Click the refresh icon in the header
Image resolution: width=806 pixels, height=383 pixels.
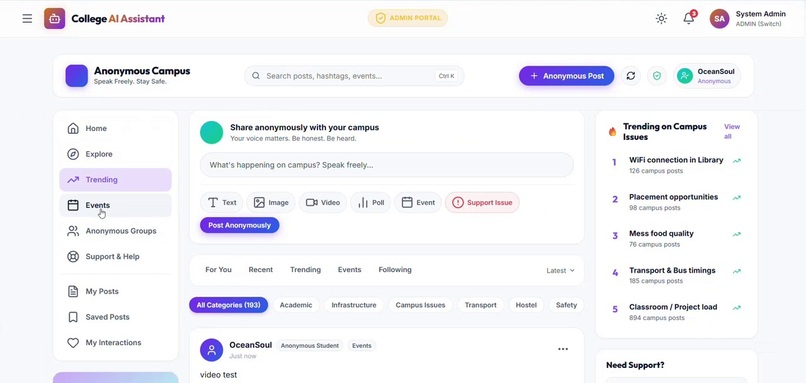pyautogui.click(x=631, y=76)
